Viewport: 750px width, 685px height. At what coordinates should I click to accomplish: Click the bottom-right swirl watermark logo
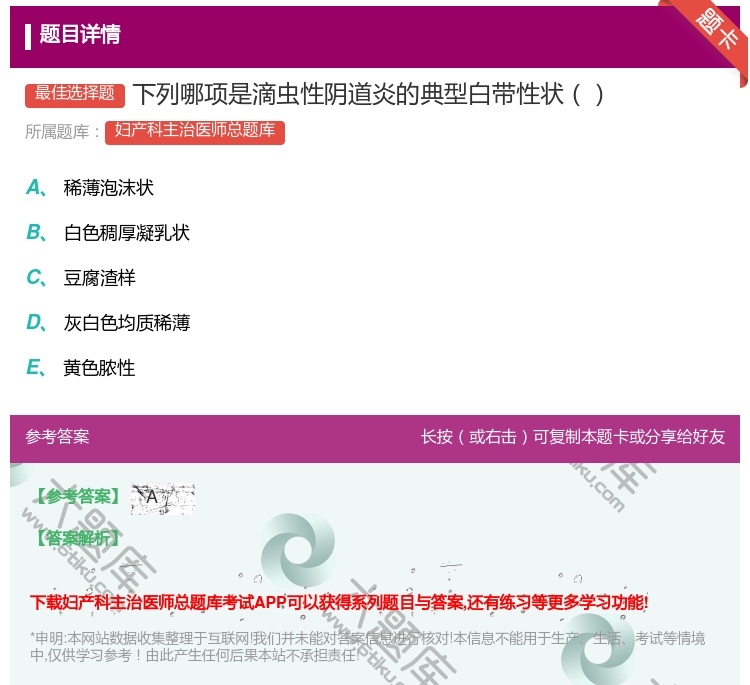pos(598,648)
